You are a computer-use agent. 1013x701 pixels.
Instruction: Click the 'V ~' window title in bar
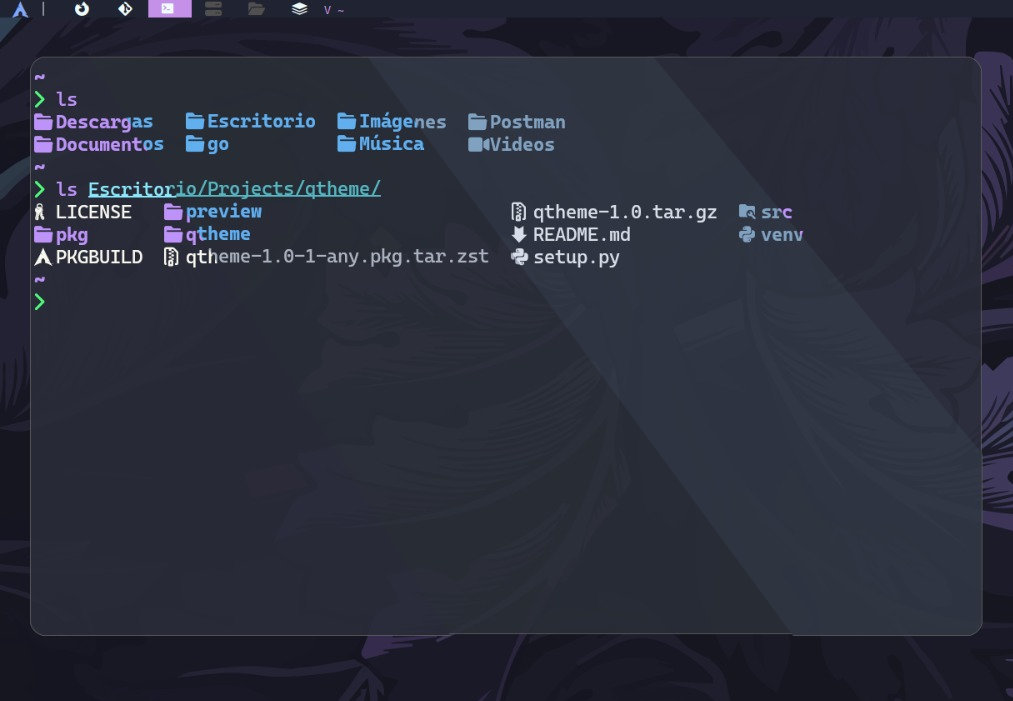(334, 10)
